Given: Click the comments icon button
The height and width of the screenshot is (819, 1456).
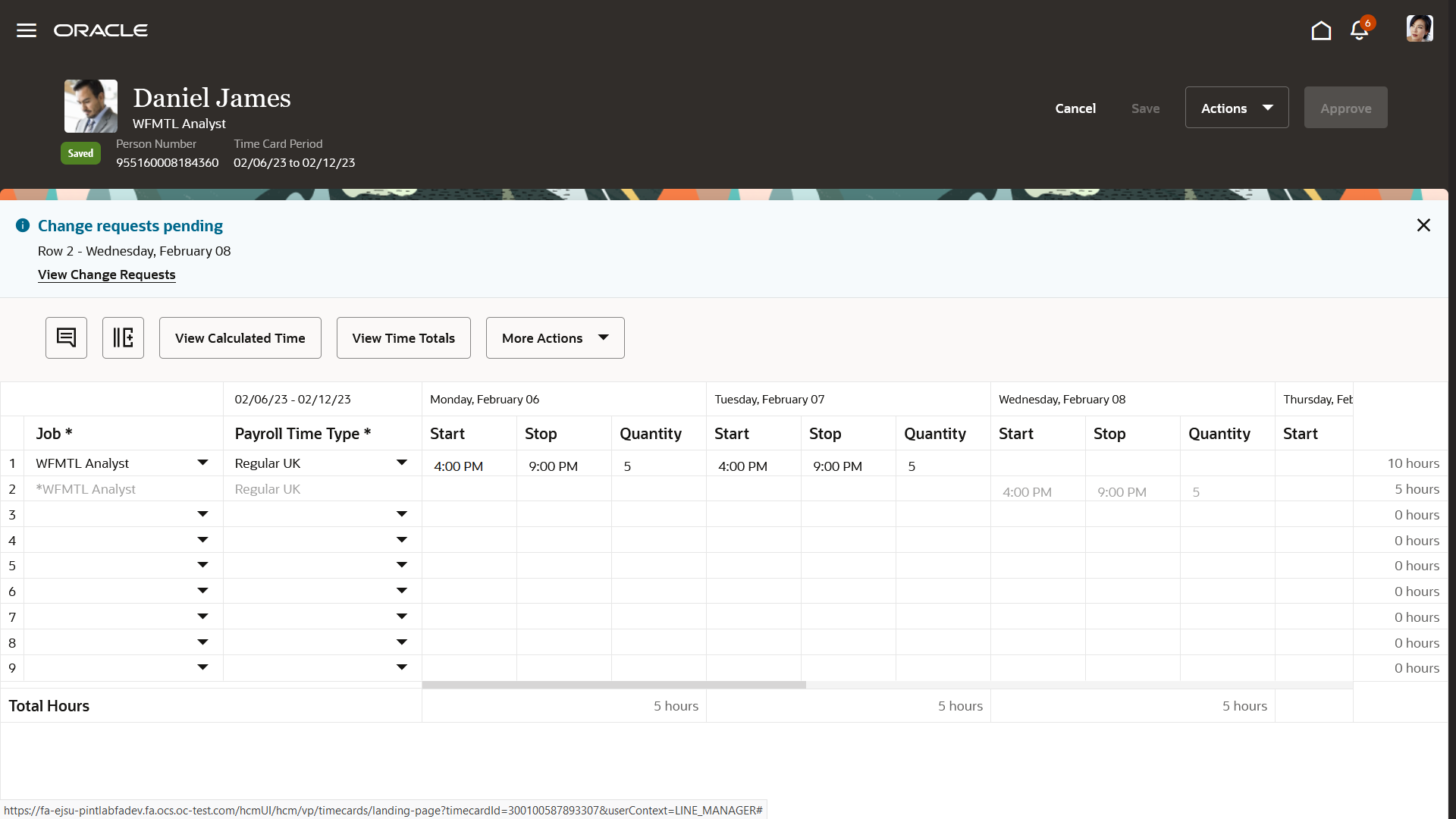Looking at the screenshot, I should [x=66, y=337].
